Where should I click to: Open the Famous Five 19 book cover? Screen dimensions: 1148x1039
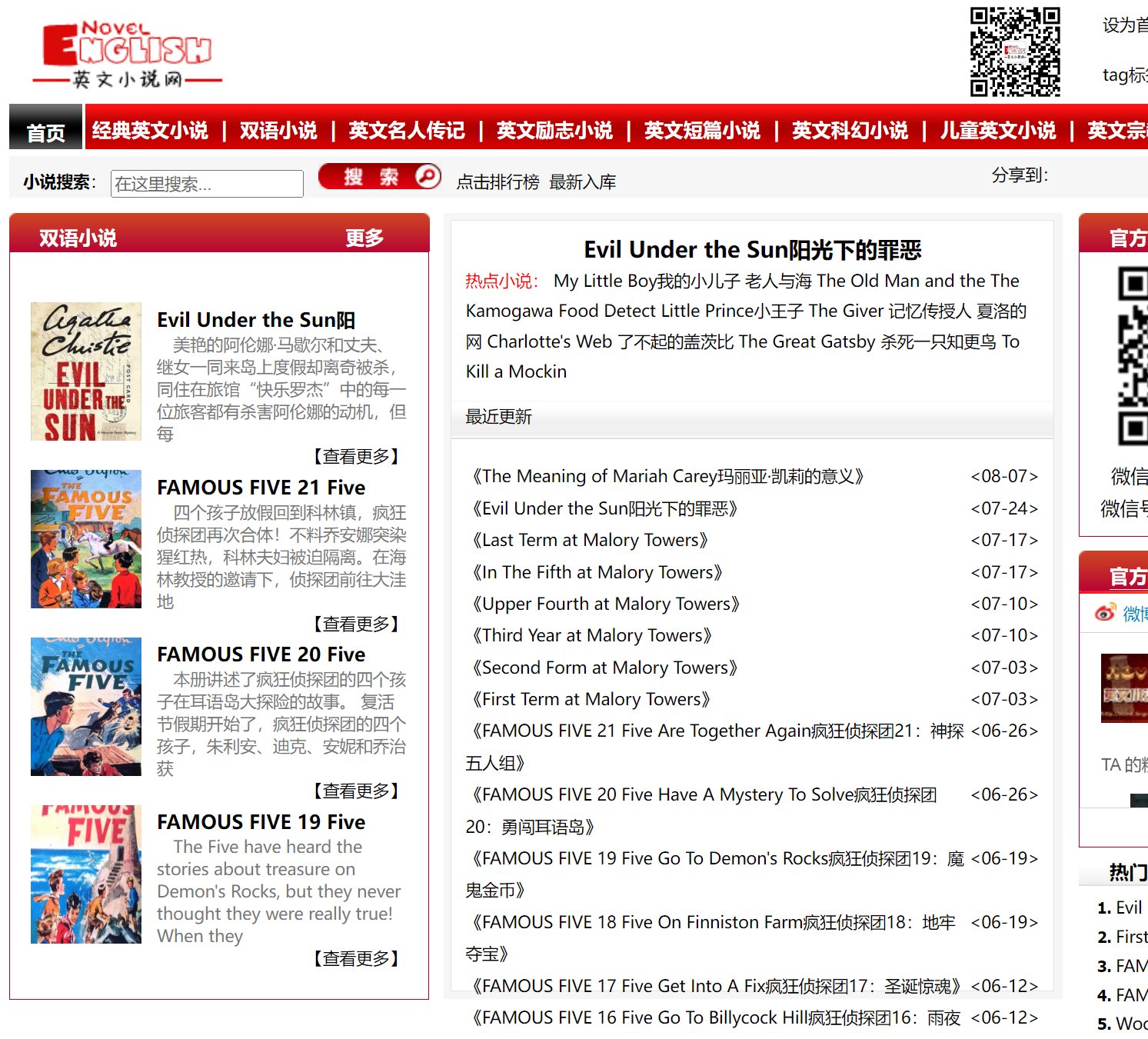click(86, 874)
